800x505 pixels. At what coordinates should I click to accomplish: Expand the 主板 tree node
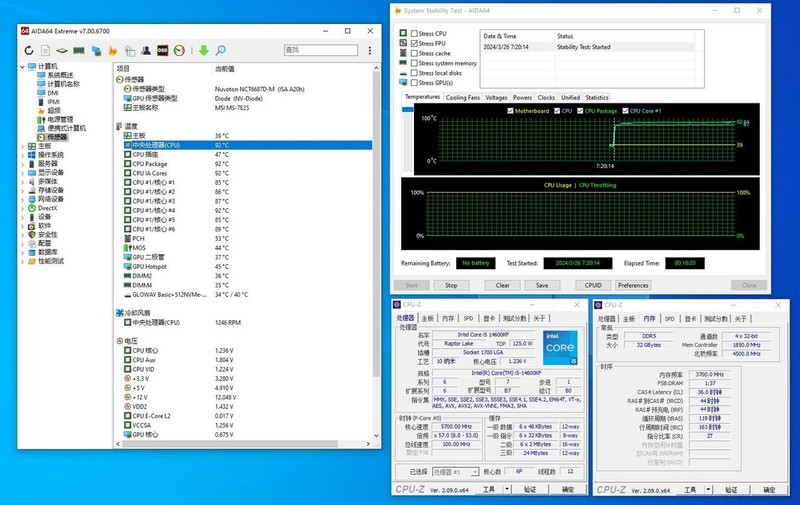[24, 146]
